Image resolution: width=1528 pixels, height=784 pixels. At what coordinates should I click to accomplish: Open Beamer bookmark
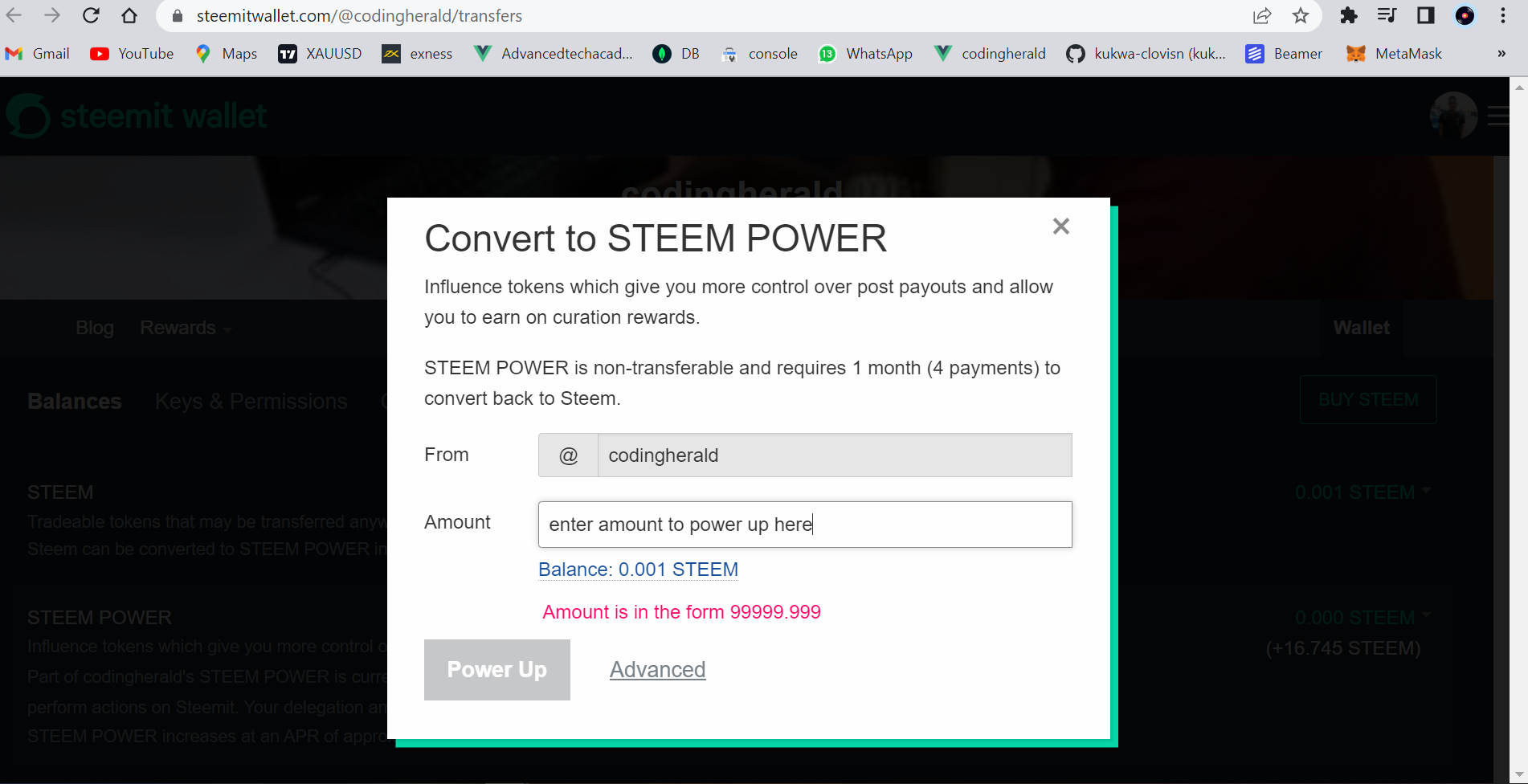[1284, 54]
